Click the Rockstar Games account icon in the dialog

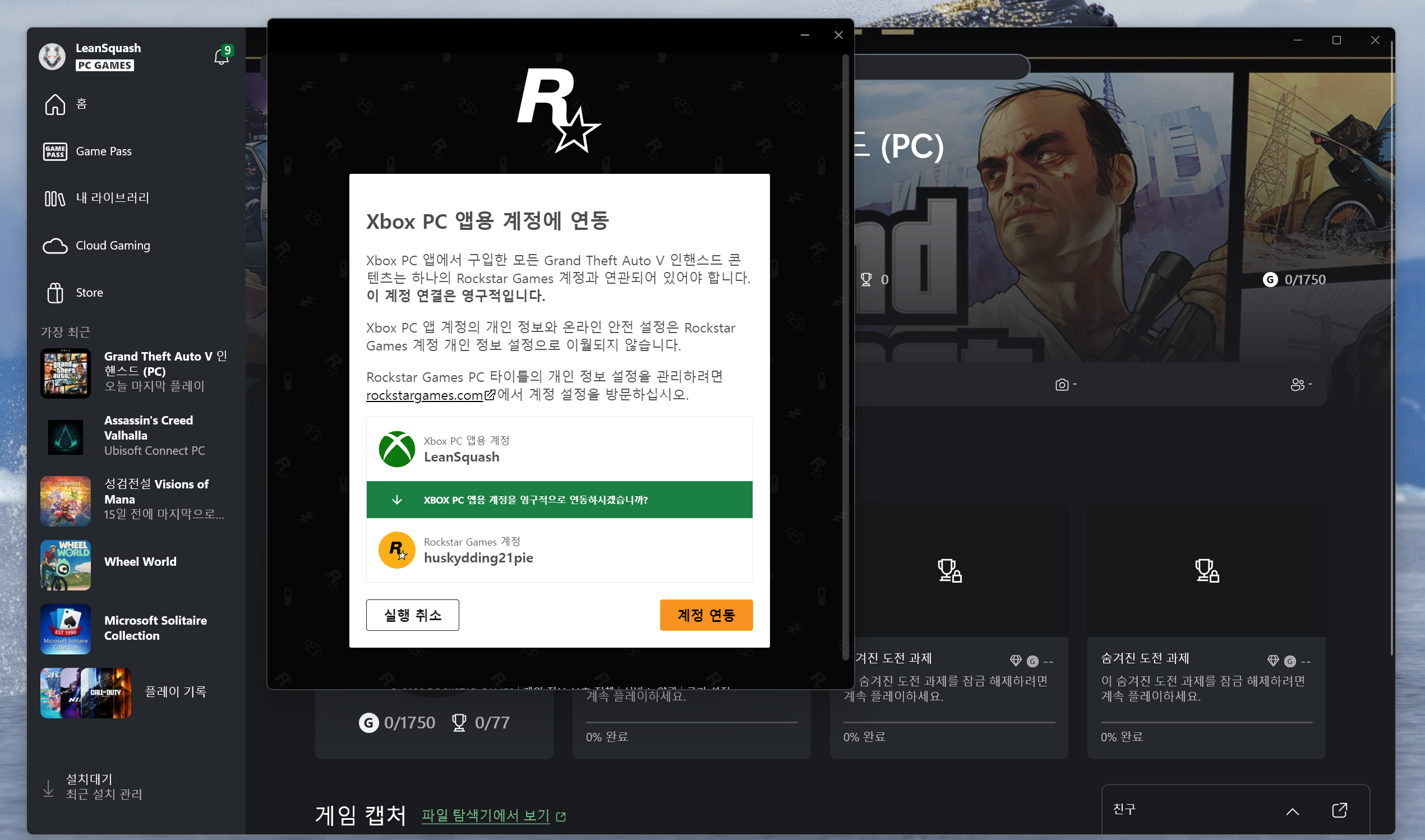pyautogui.click(x=396, y=550)
